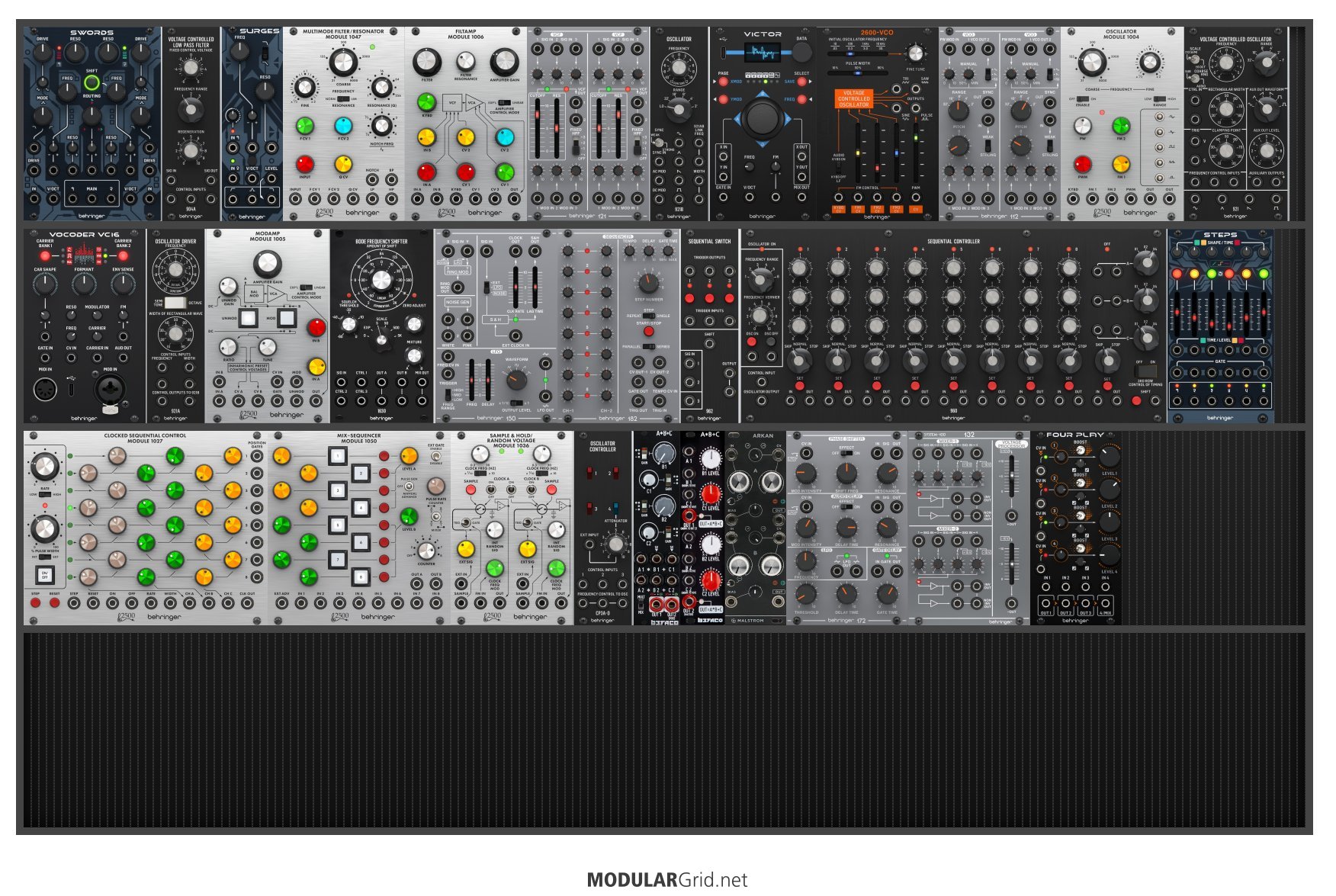Click the LP output jack on Module 1047
Screen dimensions: 1336x896
372,198
